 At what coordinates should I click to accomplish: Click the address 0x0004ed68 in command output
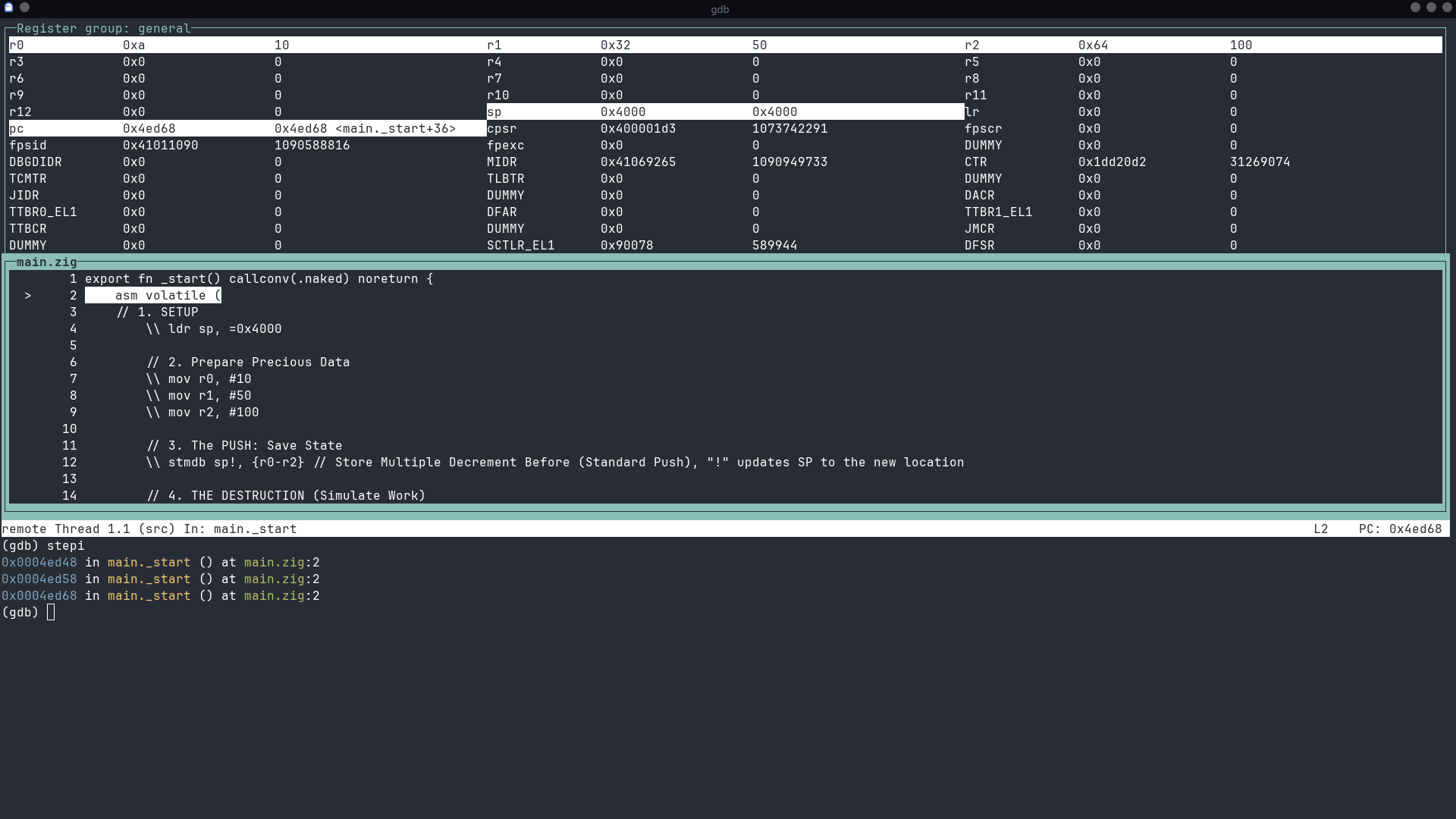click(39, 596)
